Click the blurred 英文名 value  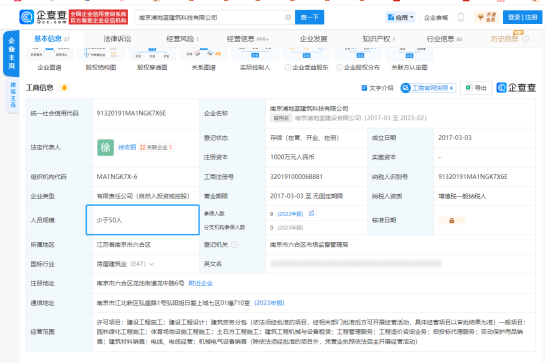pyautogui.click(x=356, y=264)
